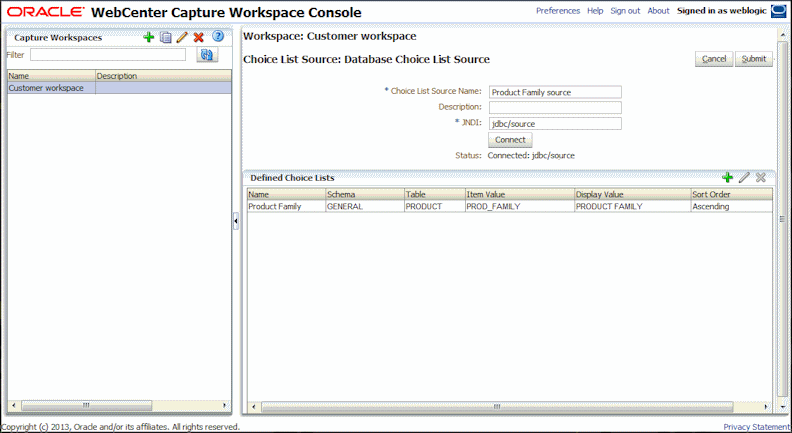Click the PRODUCT FAMILY display value cell
Viewport: 792px width, 433px height.
(632, 207)
